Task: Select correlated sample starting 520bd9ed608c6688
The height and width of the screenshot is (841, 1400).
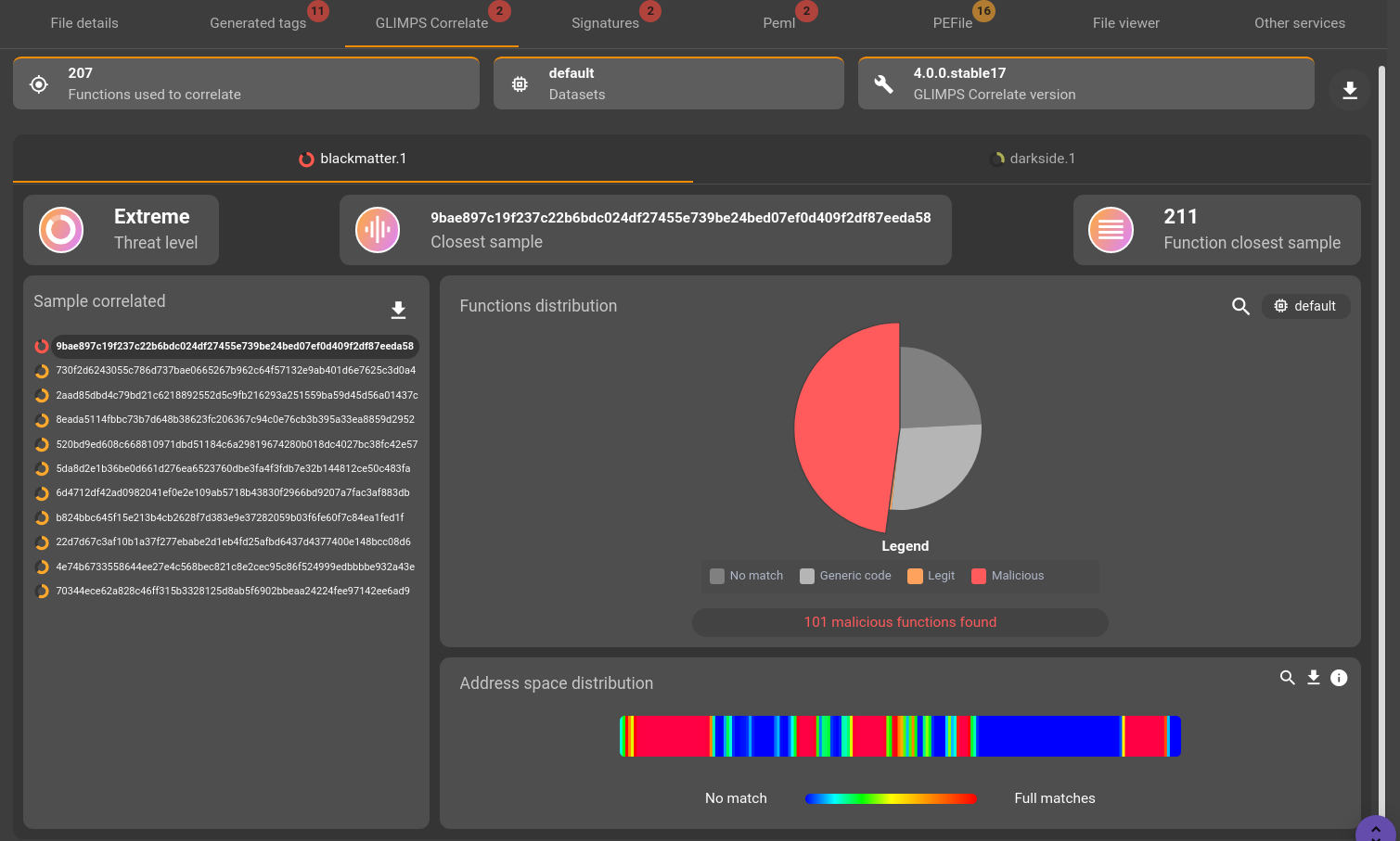Action: pos(237,444)
